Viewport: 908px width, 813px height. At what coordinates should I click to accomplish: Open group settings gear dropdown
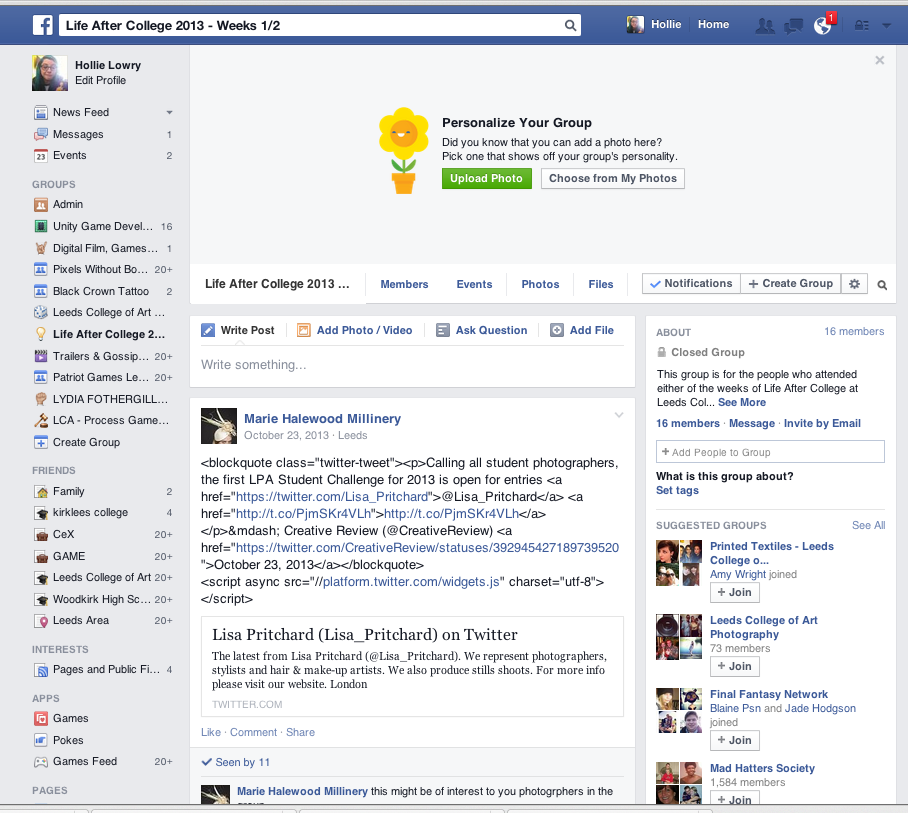(854, 284)
